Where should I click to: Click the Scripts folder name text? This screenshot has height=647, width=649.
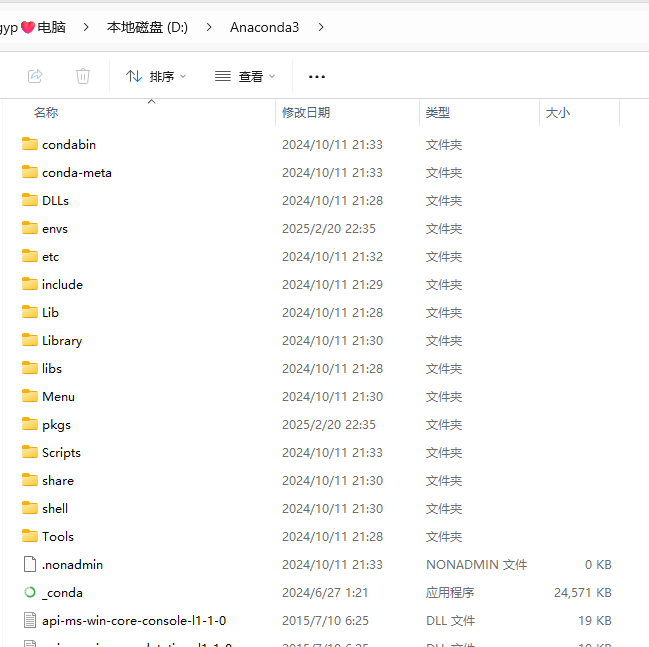click(x=61, y=452)
